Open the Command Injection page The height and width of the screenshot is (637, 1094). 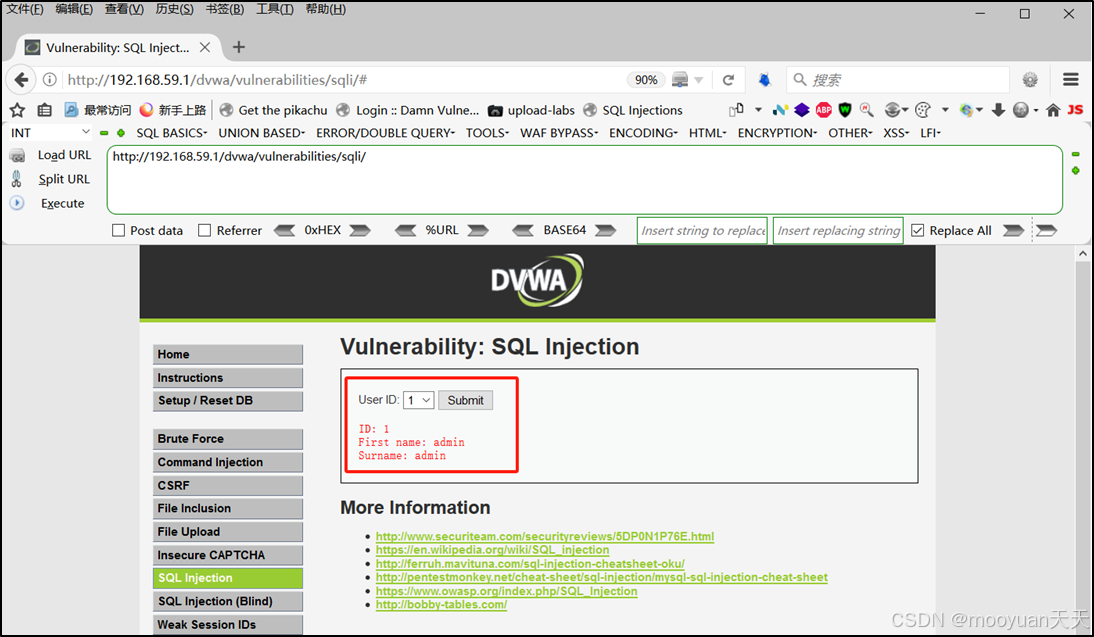click(x=227, y=462)
